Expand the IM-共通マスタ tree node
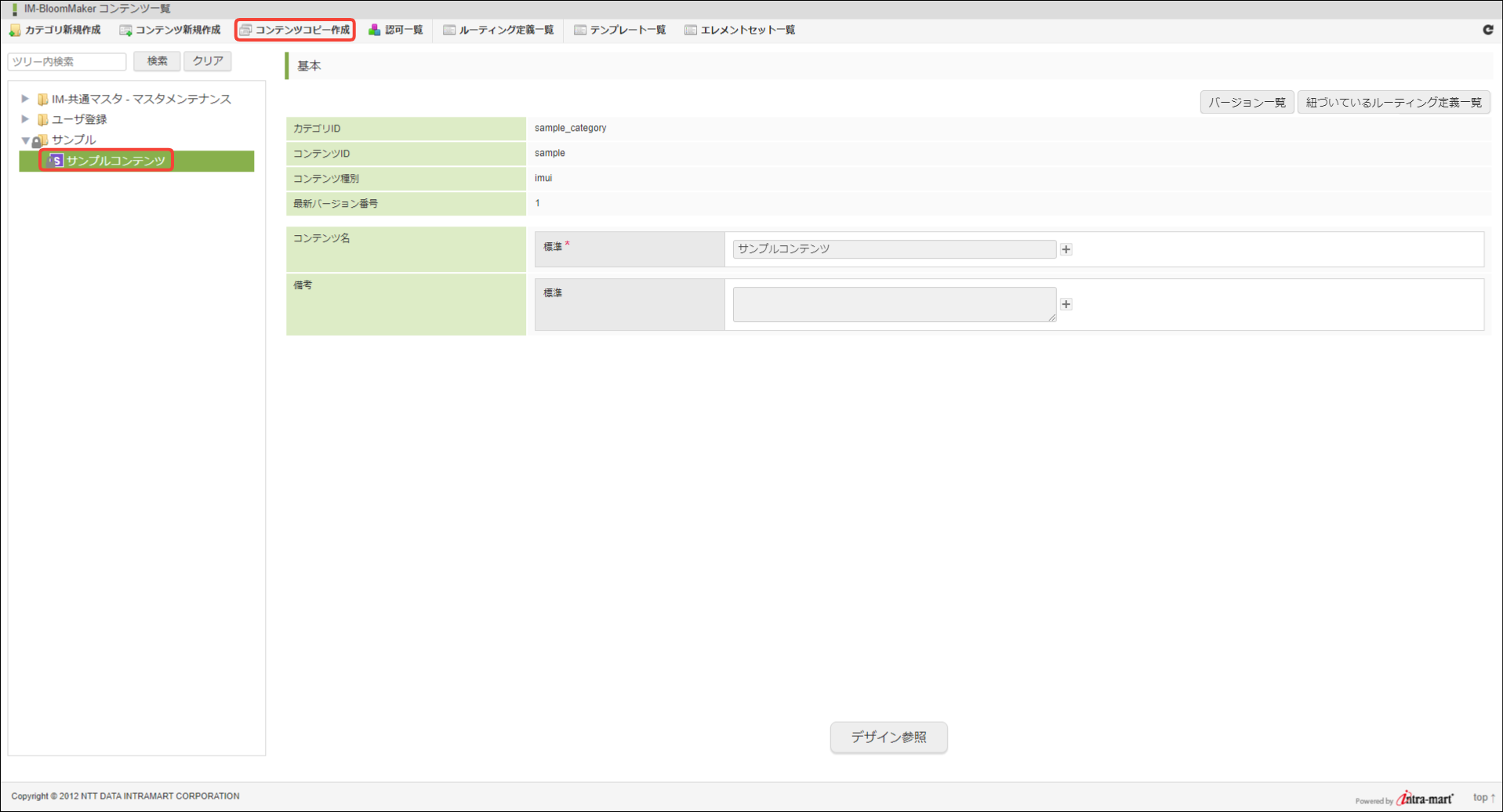 point(25,99)
